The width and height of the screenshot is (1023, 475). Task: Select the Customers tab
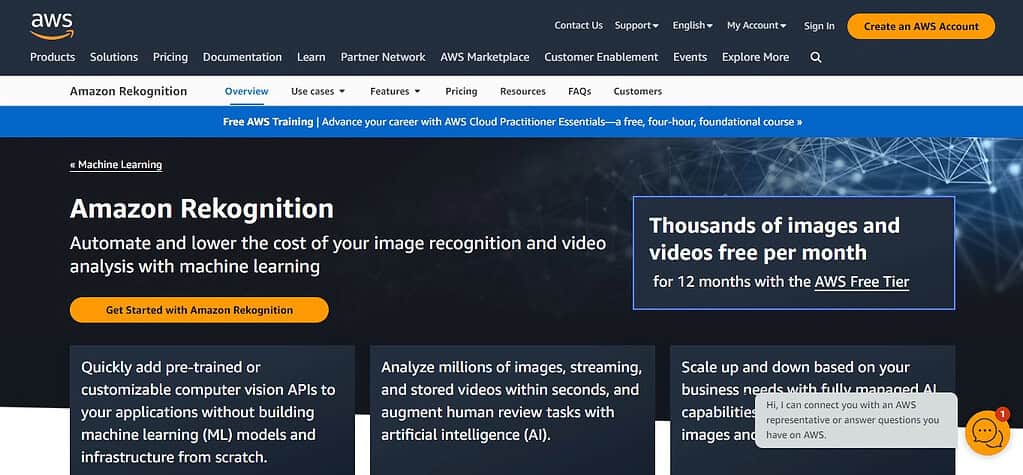pyautogui.click(x=637, y=91)
